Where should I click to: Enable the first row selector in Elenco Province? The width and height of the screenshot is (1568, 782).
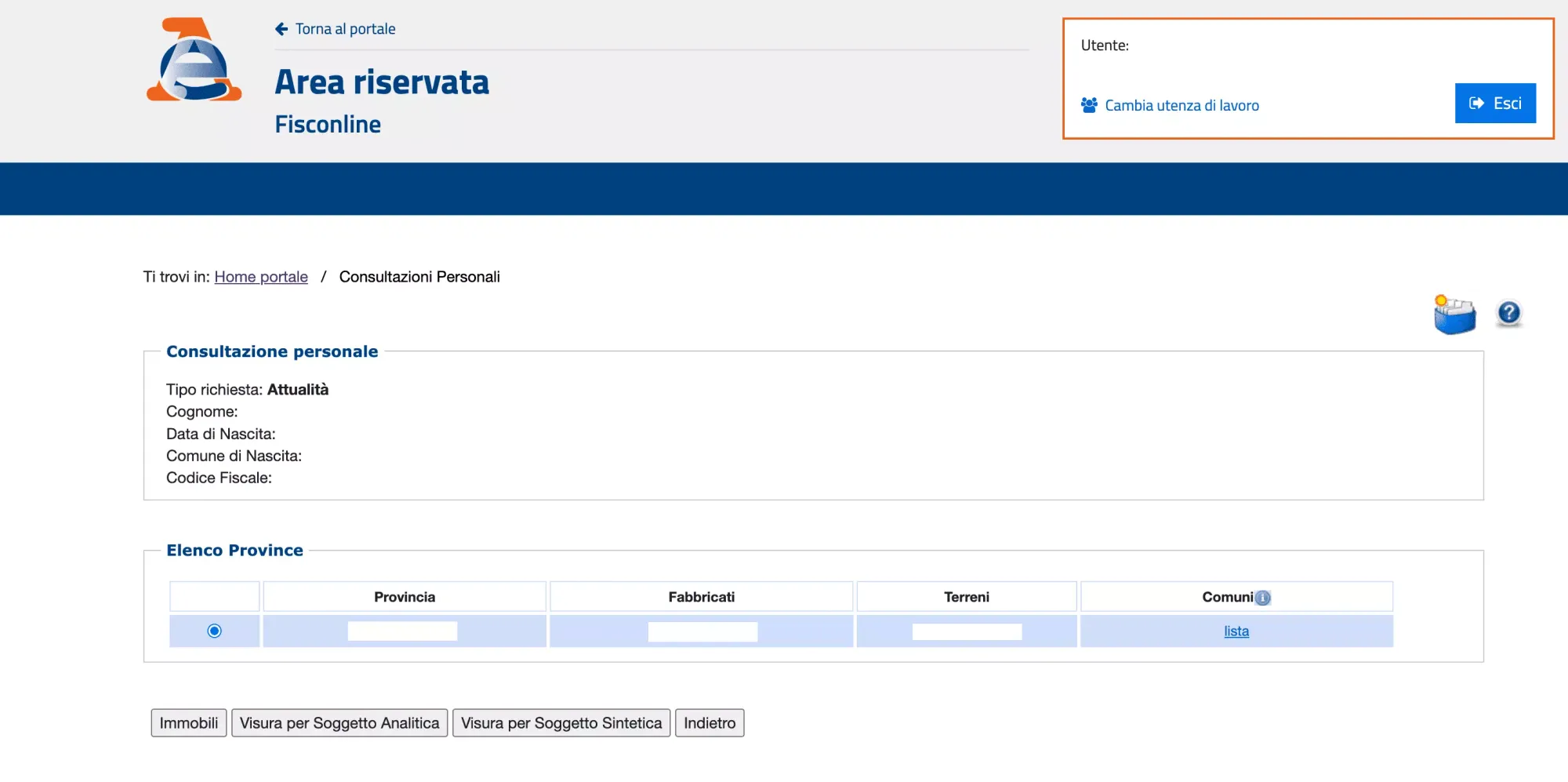[x=214, y=630]
